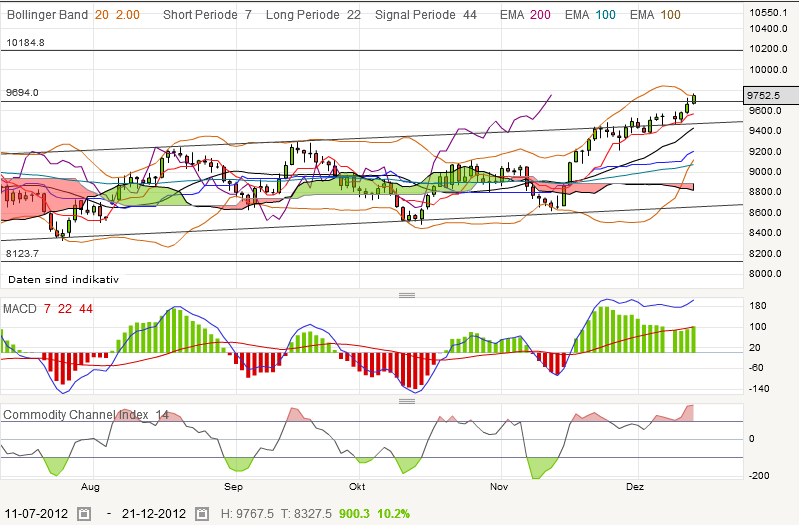This screenshot has width=799, height=525.
Task: Click the MACD axis value 180
Action: tap(758, 306)
